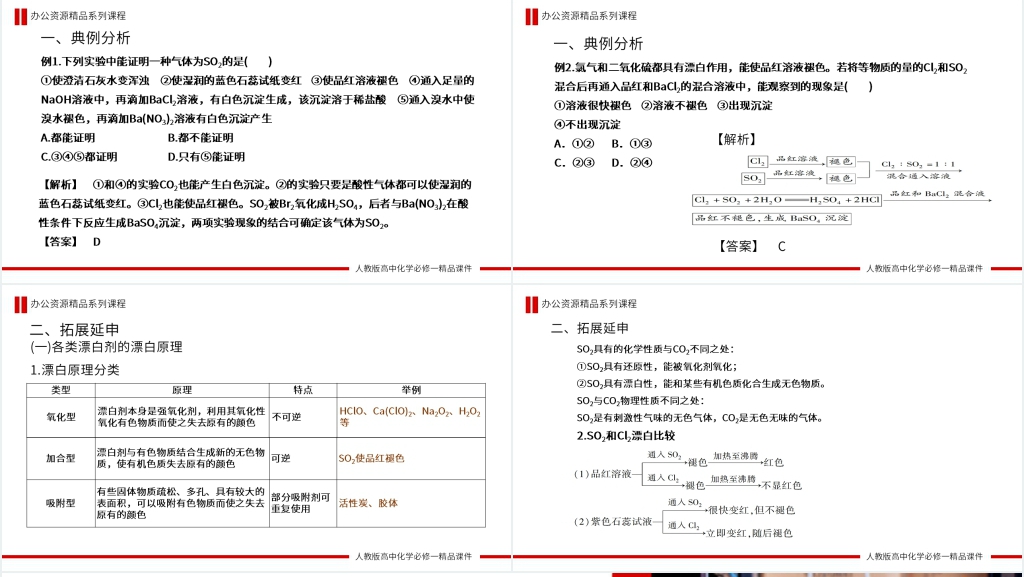Click the table header 类型
The height and width of the screenshot is (577, 1024).
(x=61, y=390)
